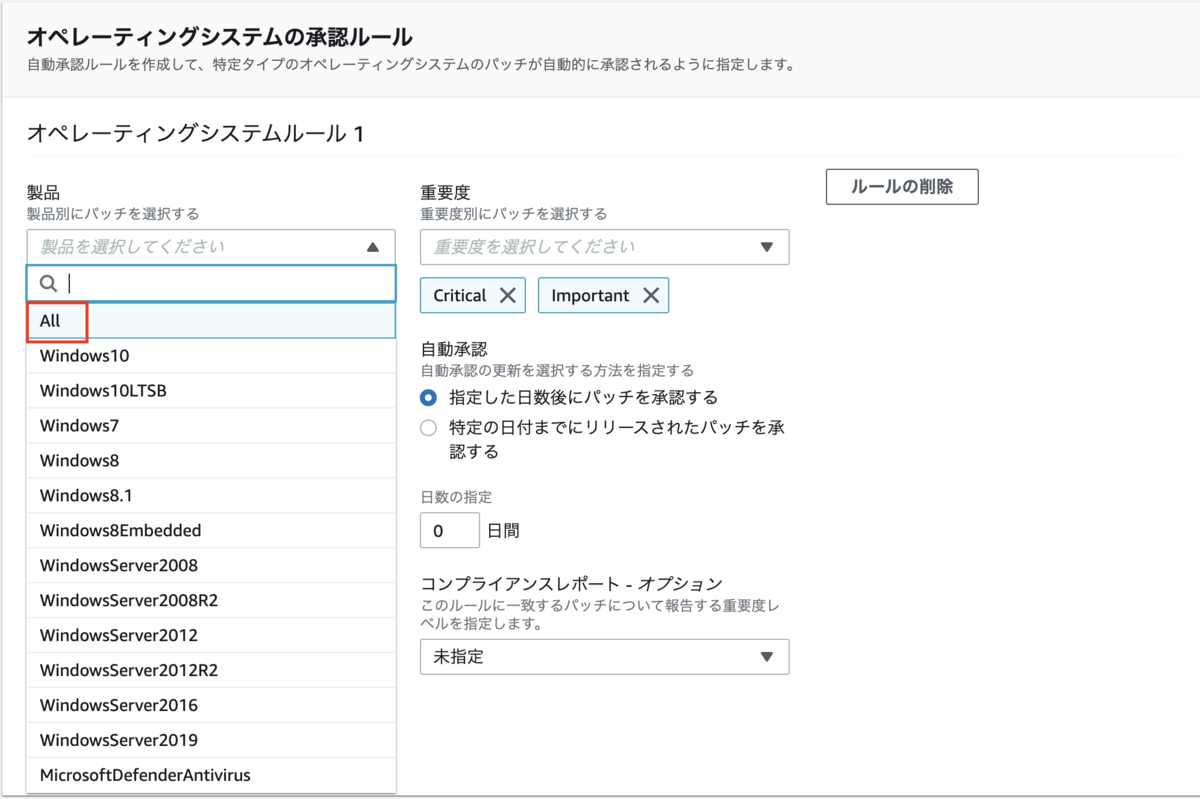Collapse the product dropdown arrow
This screenshot has width=1200, height=799.
point(373,247)
